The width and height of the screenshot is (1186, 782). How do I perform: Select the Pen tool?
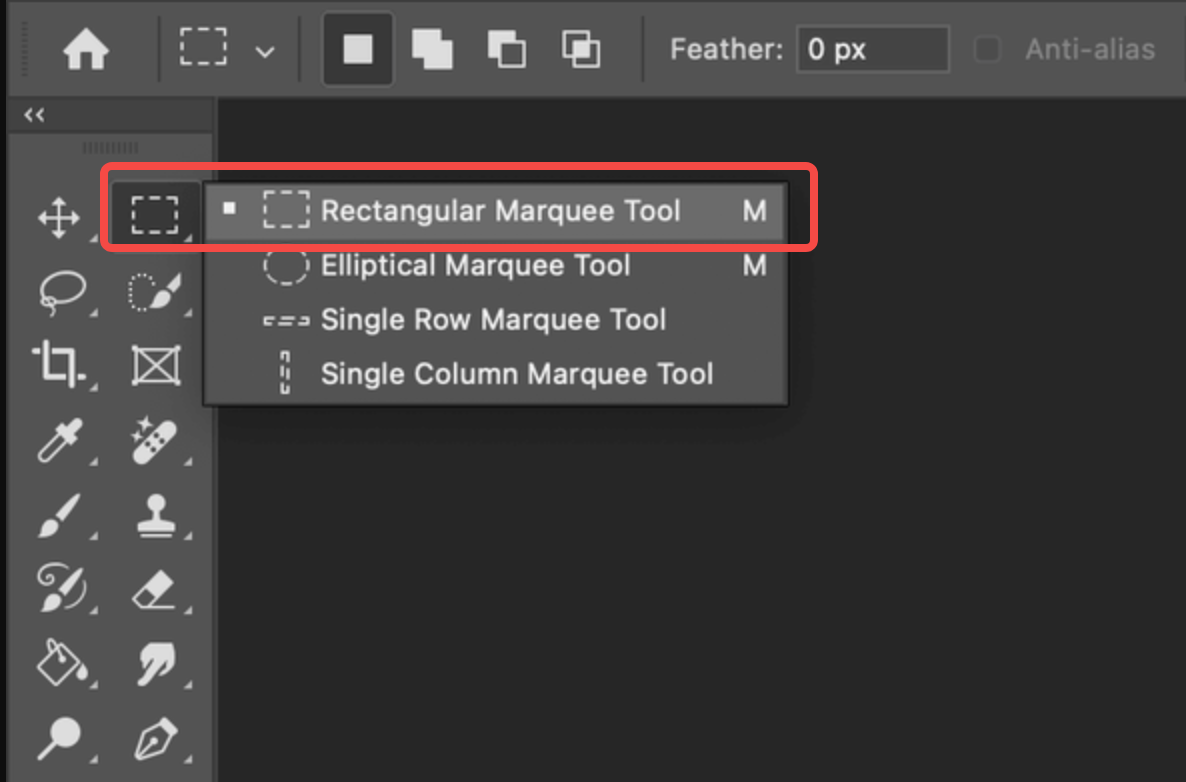(157, 740)
